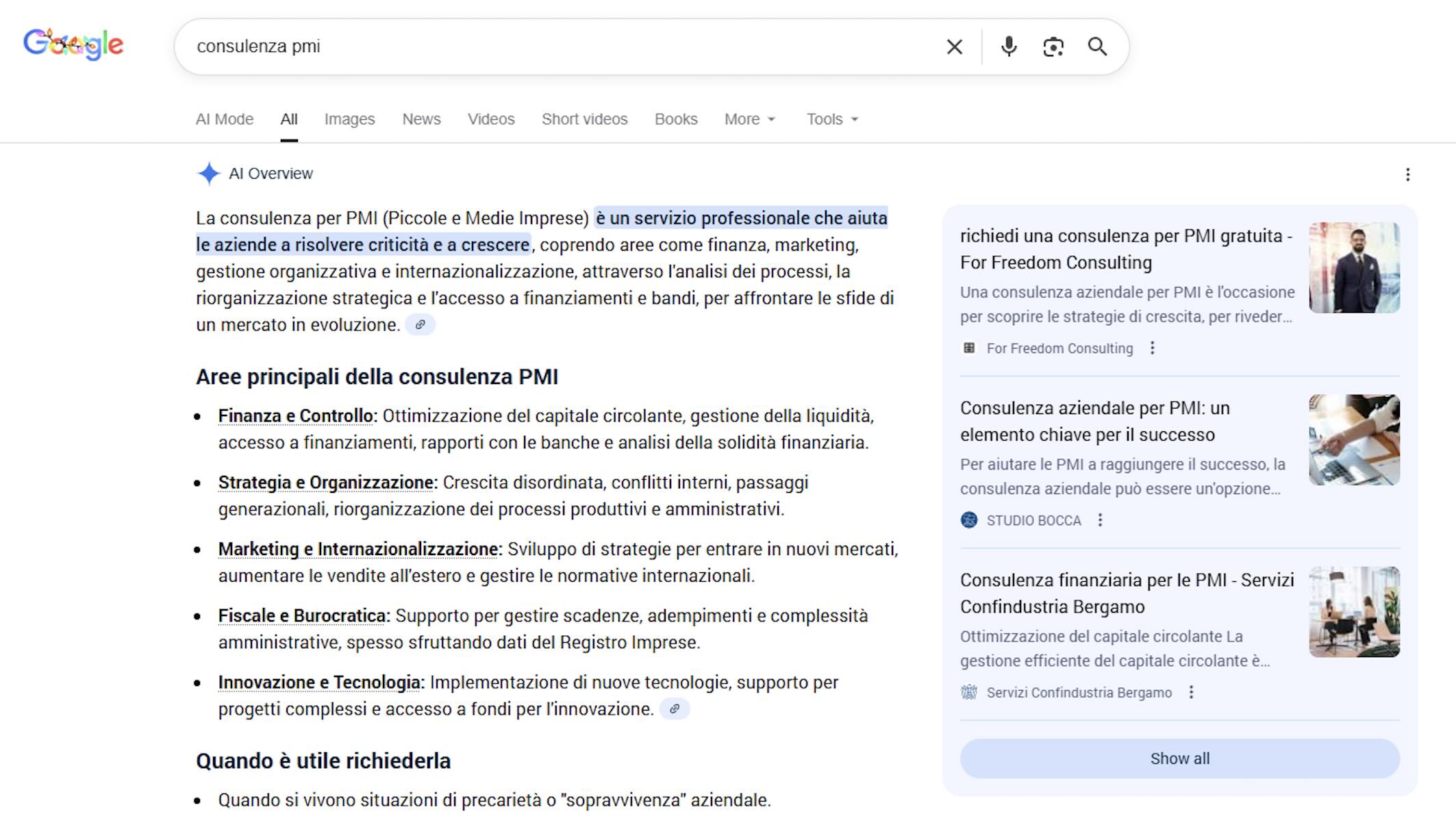Open STUDIO BOCCA three-dot menu
1456x831 pixels.
tap(1100, 520)
